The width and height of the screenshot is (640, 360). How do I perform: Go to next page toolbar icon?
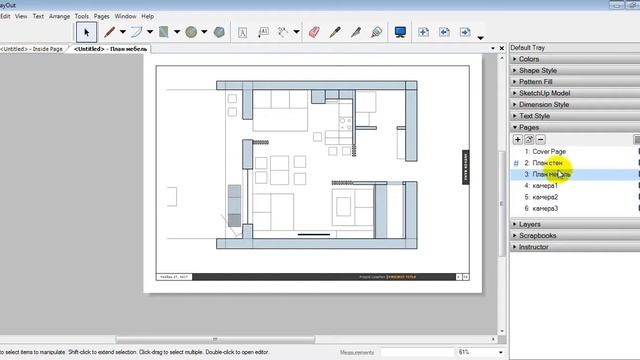(x=465, y=32)
